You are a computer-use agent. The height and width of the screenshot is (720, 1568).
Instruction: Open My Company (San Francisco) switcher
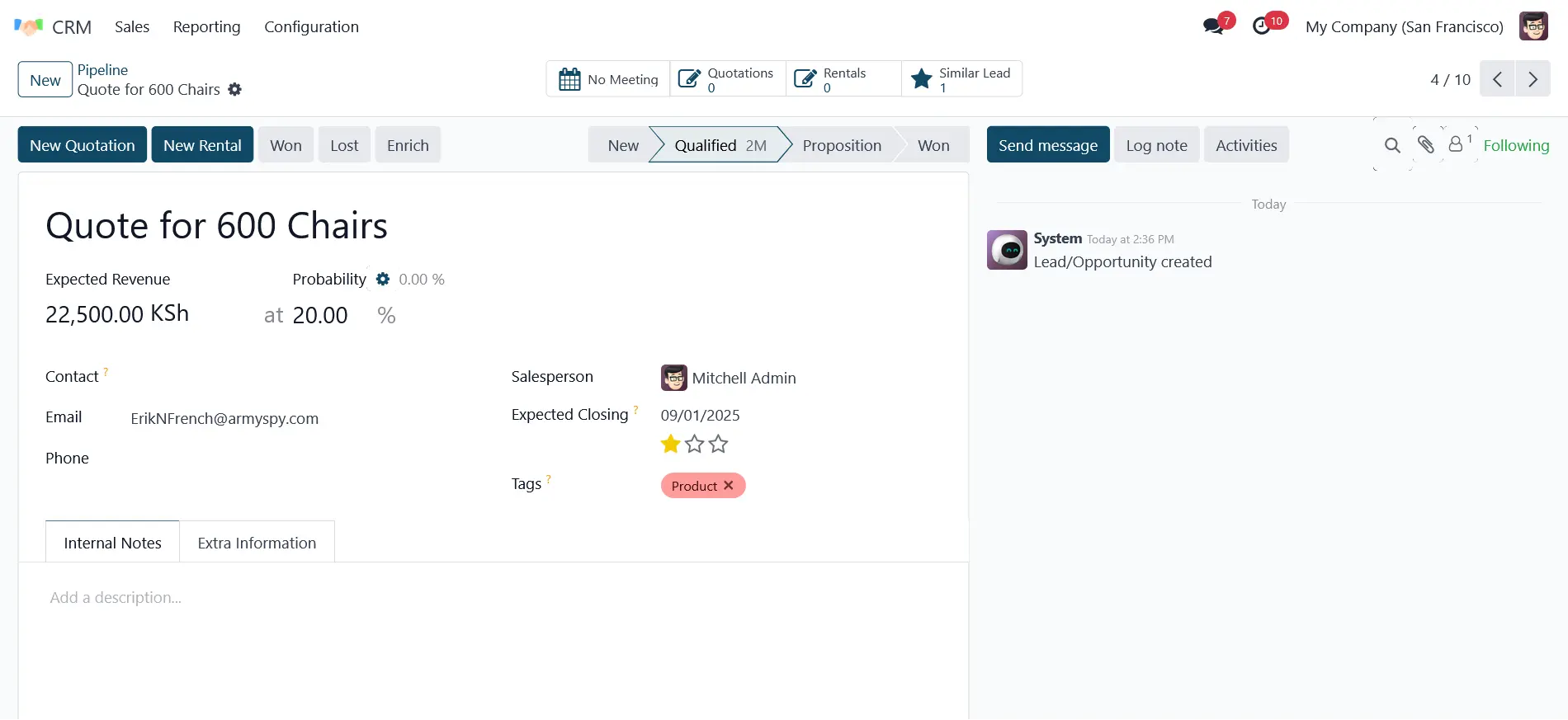(x=1404, y=26)
